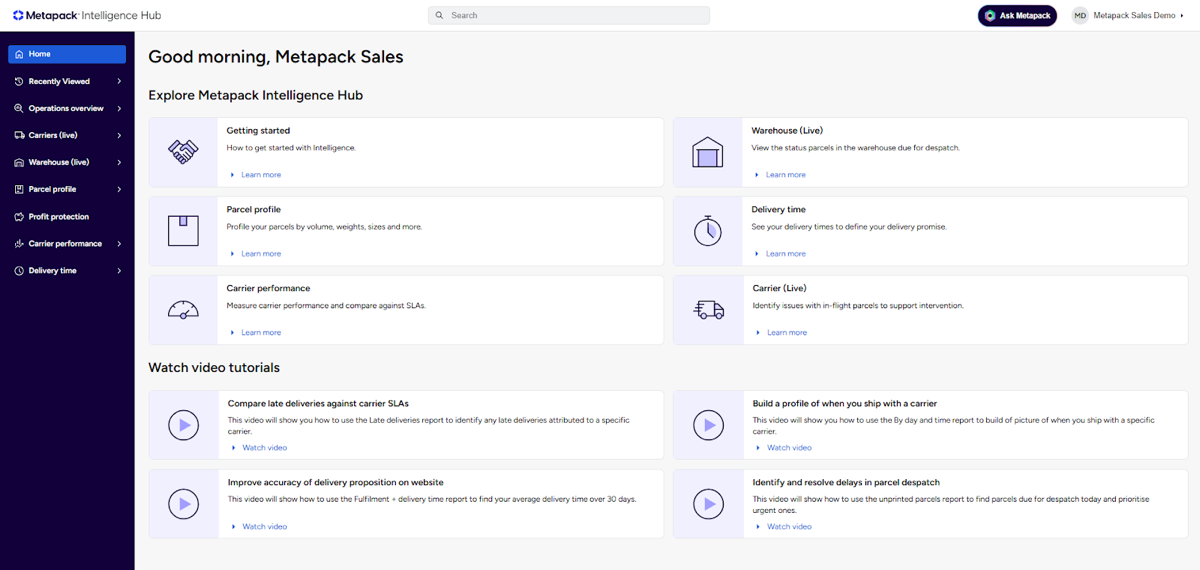
Task: Click the Parcel profile sidebar icon
Action: [19, 189]
